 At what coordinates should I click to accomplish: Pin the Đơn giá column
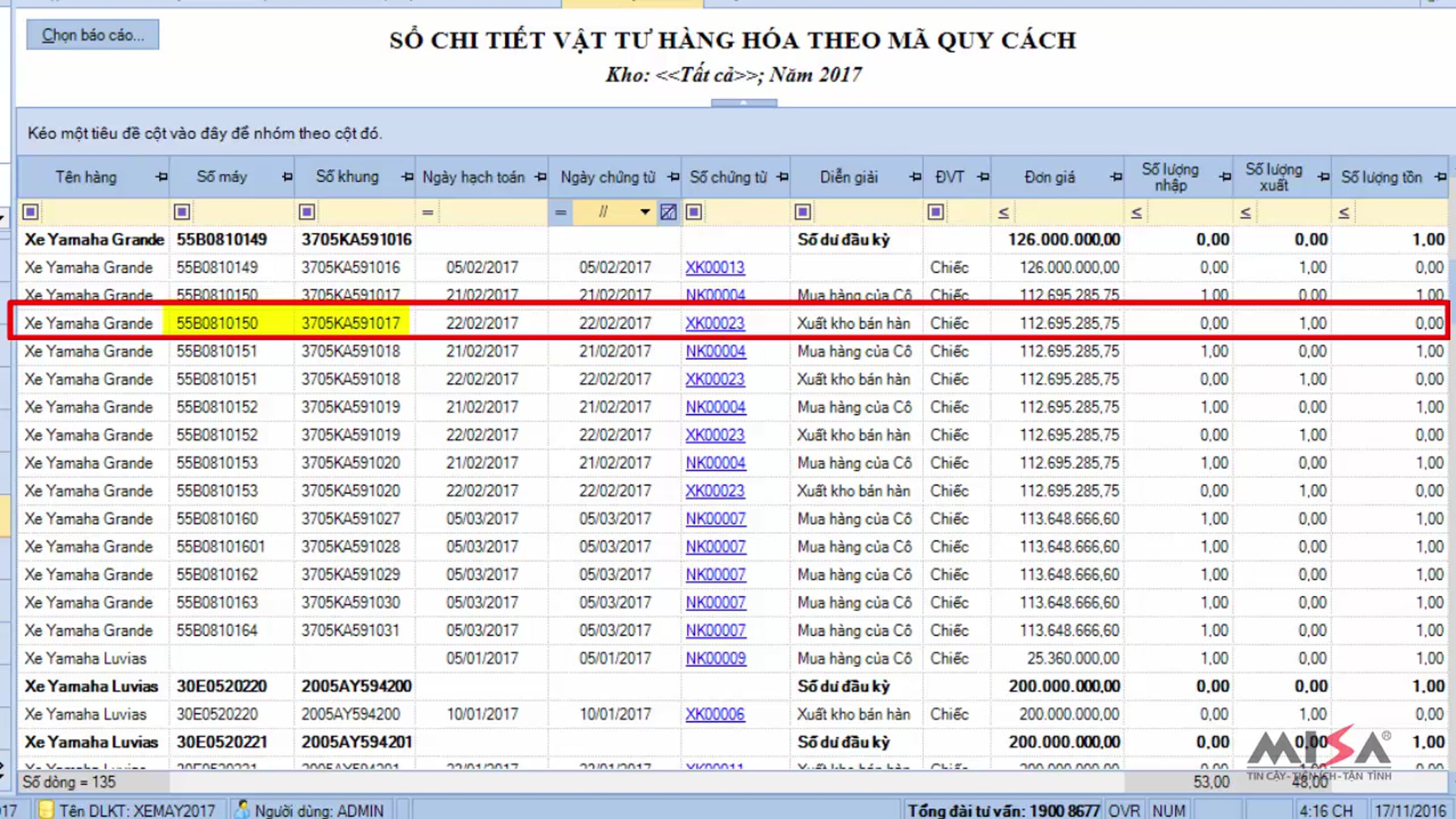click(1116, 177)
